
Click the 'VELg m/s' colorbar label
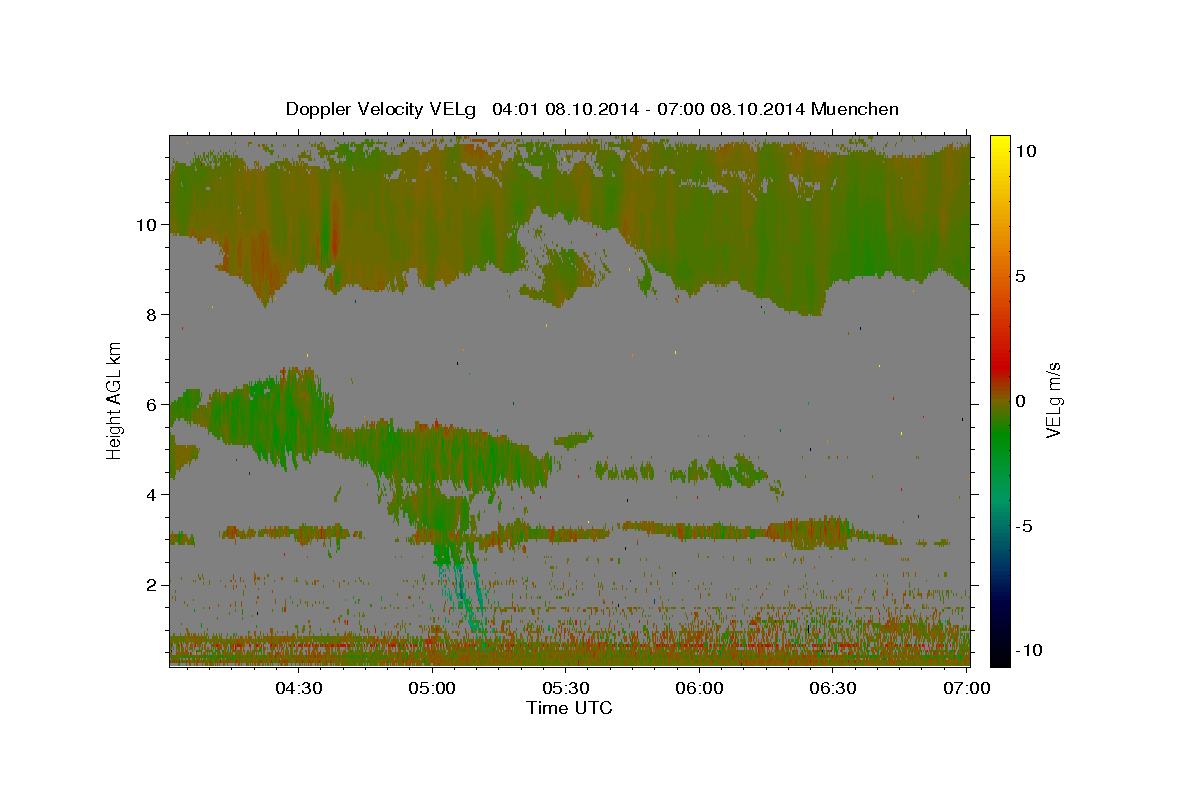click(x=1053, y=400)
